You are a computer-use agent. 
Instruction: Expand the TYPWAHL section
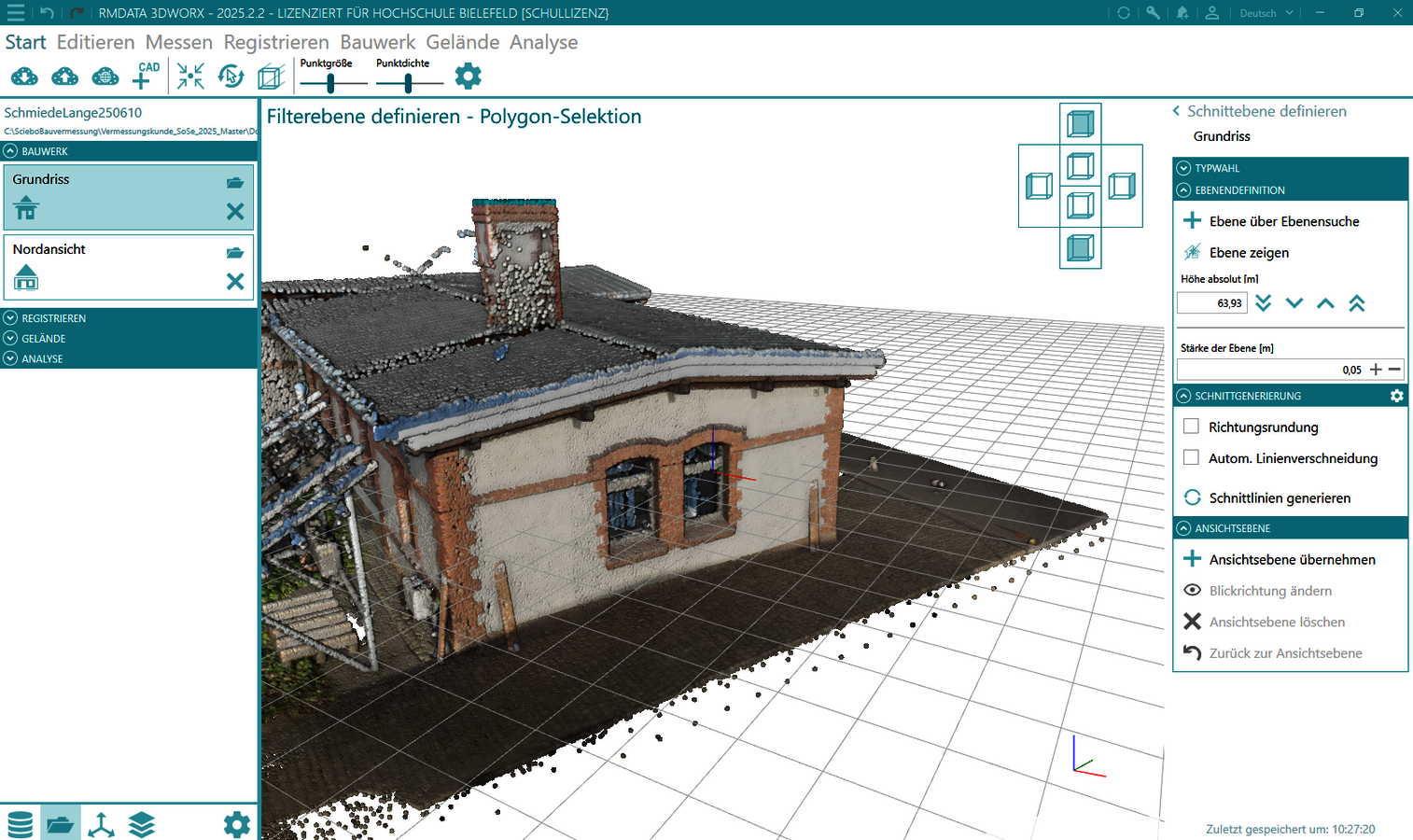pos(1218,168)
